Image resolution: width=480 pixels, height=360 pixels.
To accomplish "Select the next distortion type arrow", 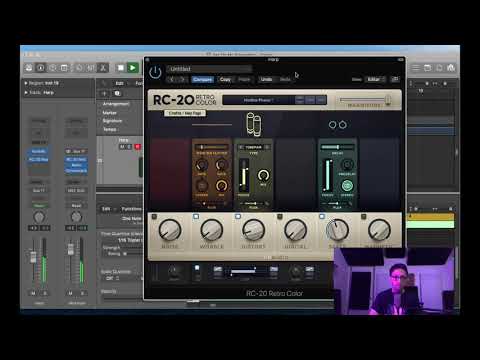I will coord(267,147).
